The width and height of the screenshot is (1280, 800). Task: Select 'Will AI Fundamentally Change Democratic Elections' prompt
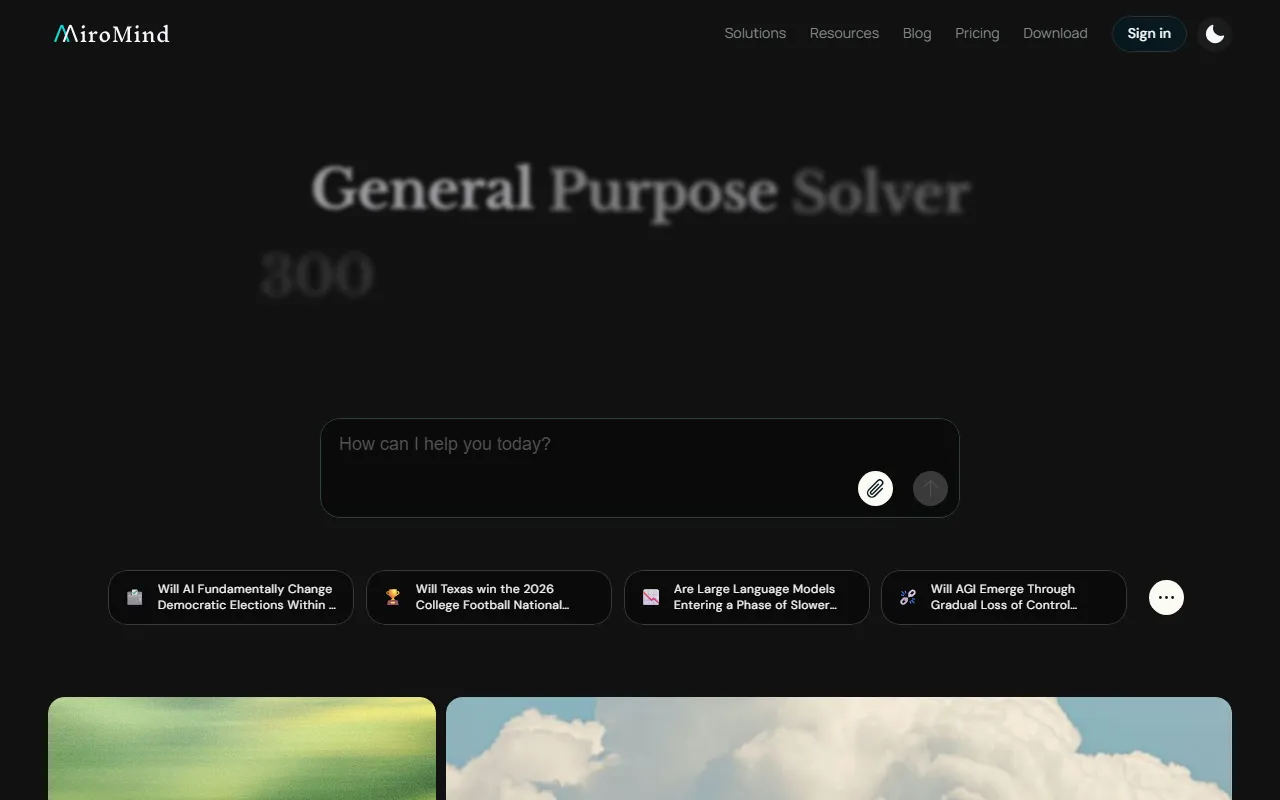[x=231, y=597]
